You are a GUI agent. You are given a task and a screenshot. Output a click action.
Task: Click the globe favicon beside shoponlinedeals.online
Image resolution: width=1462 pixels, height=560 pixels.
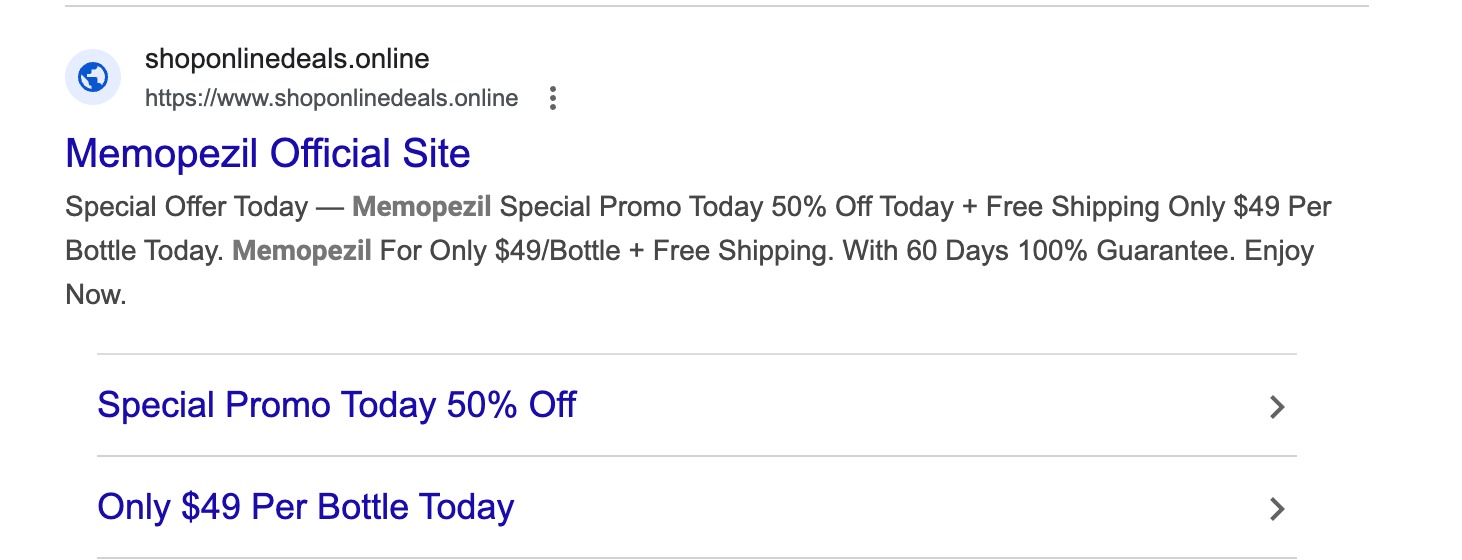(93, 77)
